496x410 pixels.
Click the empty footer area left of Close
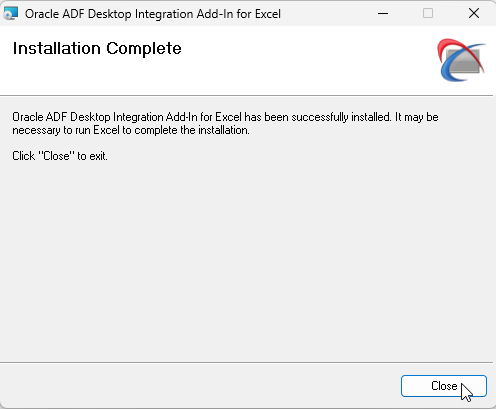[200, 386]
